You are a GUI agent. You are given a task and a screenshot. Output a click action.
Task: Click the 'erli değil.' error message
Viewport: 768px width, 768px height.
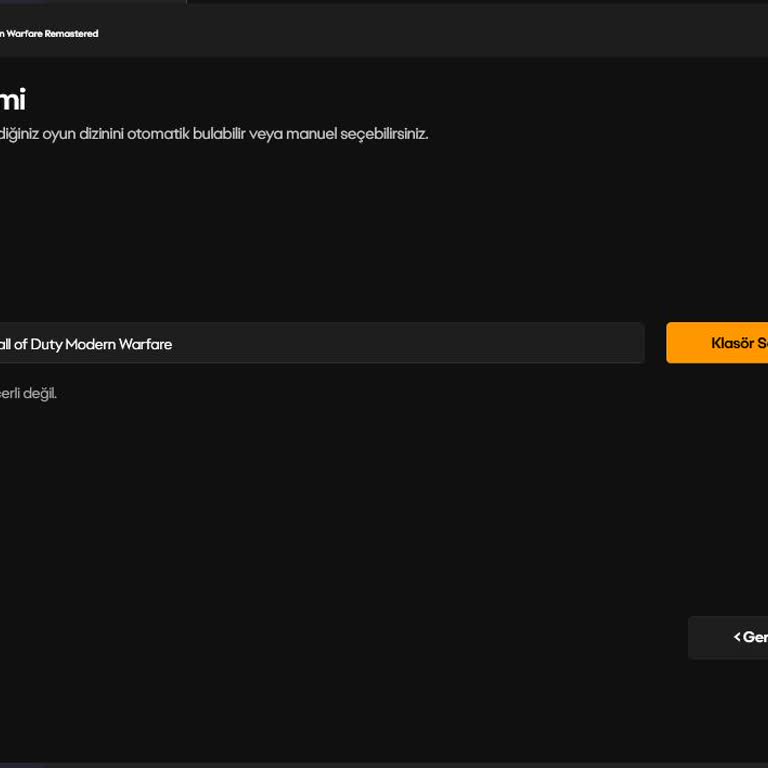28,393
